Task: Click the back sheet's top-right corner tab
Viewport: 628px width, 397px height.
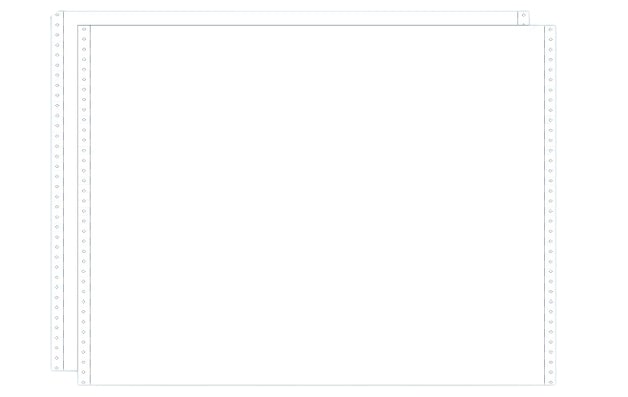Action: (x=523, y=18)
